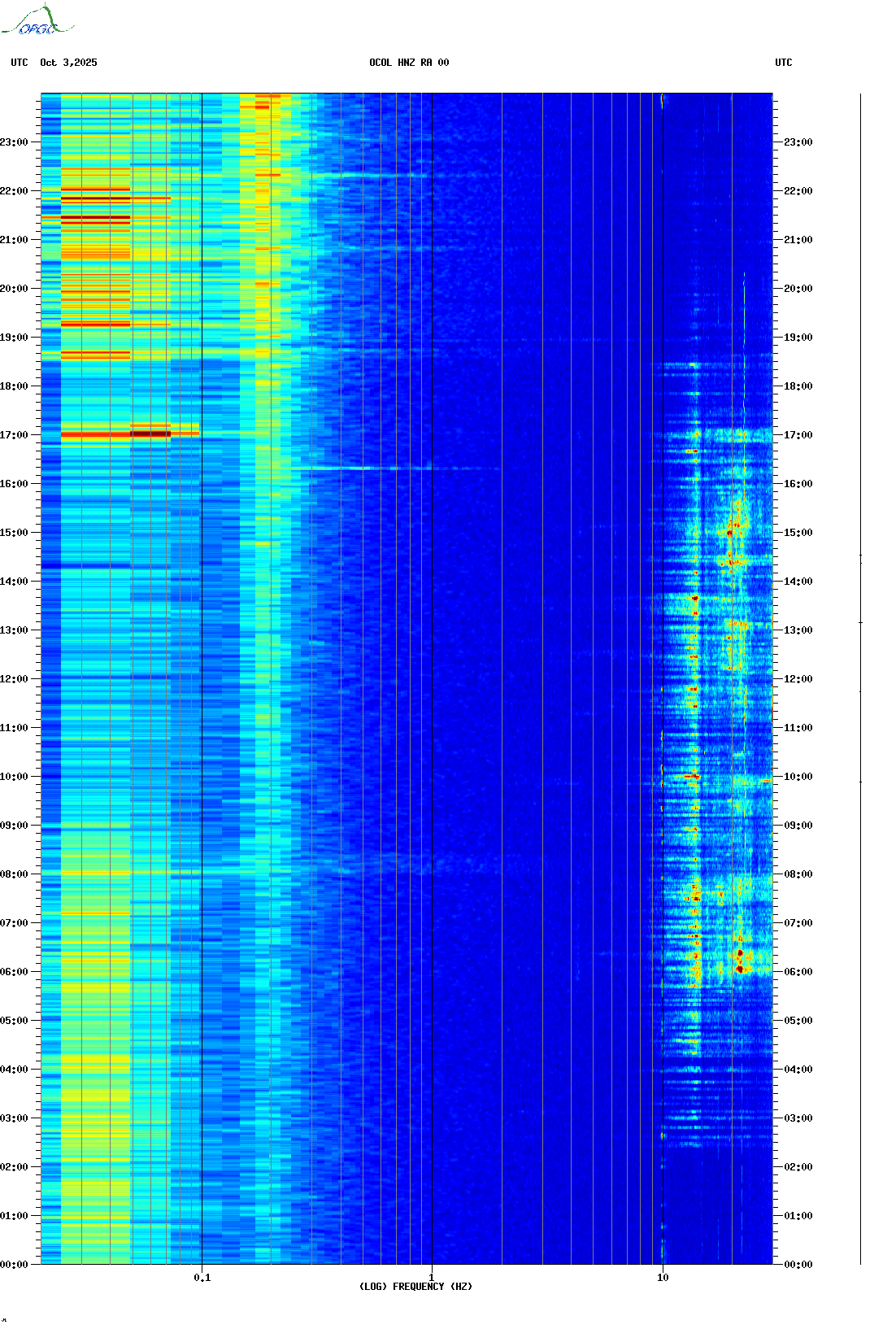Viewport: 896px width, 1329px height.
Task: Click the 1 Hz frequency tick label
Action: [431, 1278]
